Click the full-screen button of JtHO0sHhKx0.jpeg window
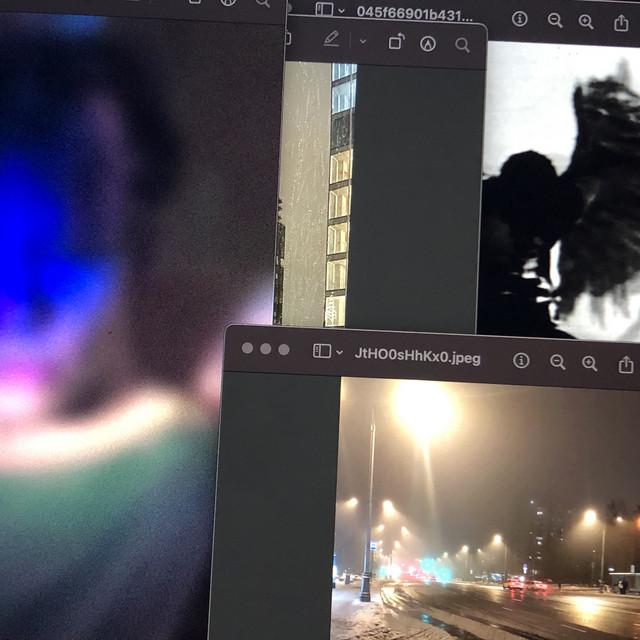 point(284,350)
